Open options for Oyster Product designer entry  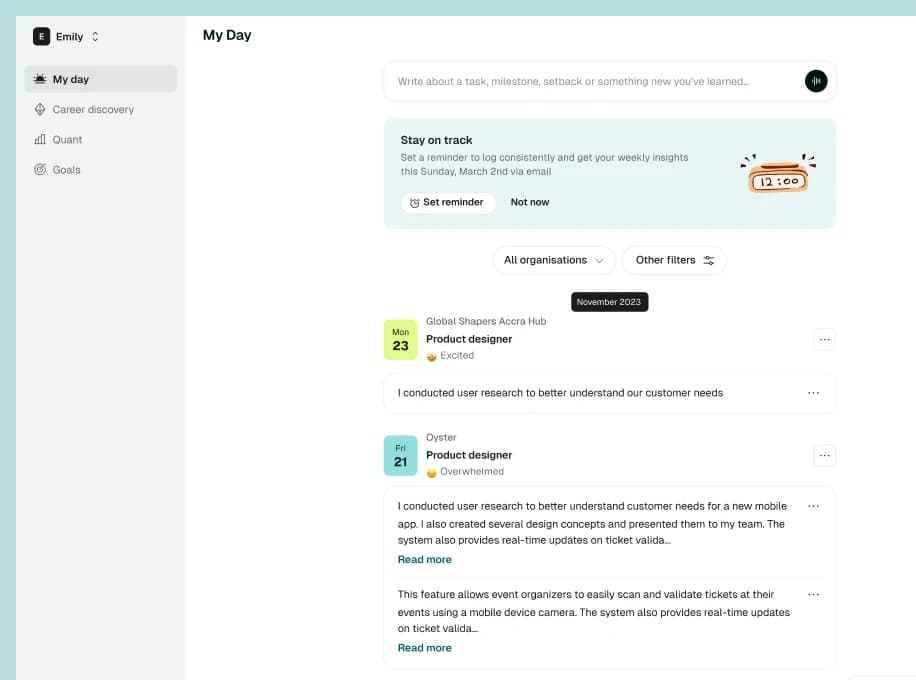(824, 456)
